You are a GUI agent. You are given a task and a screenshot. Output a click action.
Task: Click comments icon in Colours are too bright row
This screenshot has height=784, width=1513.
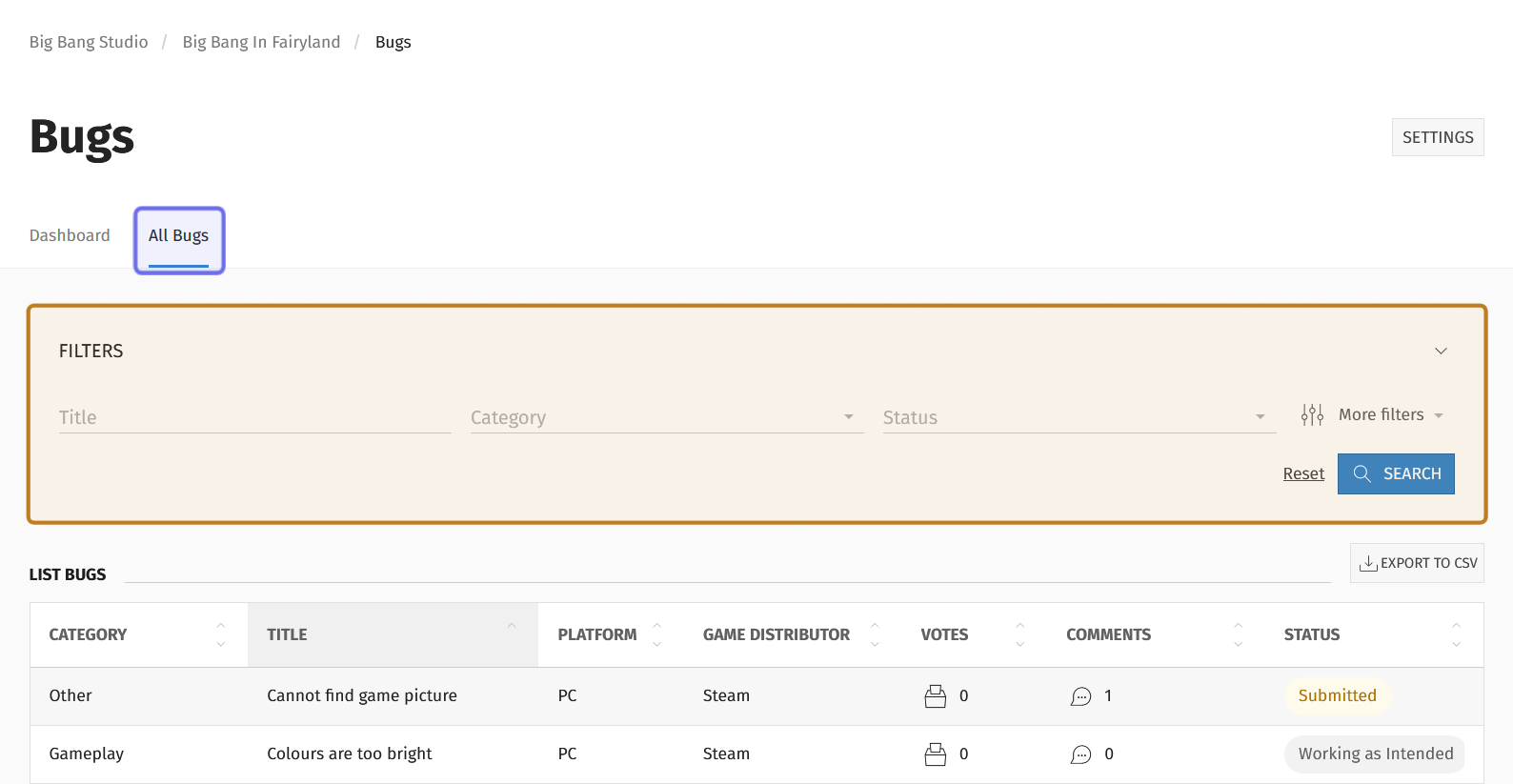[1080, 754]
